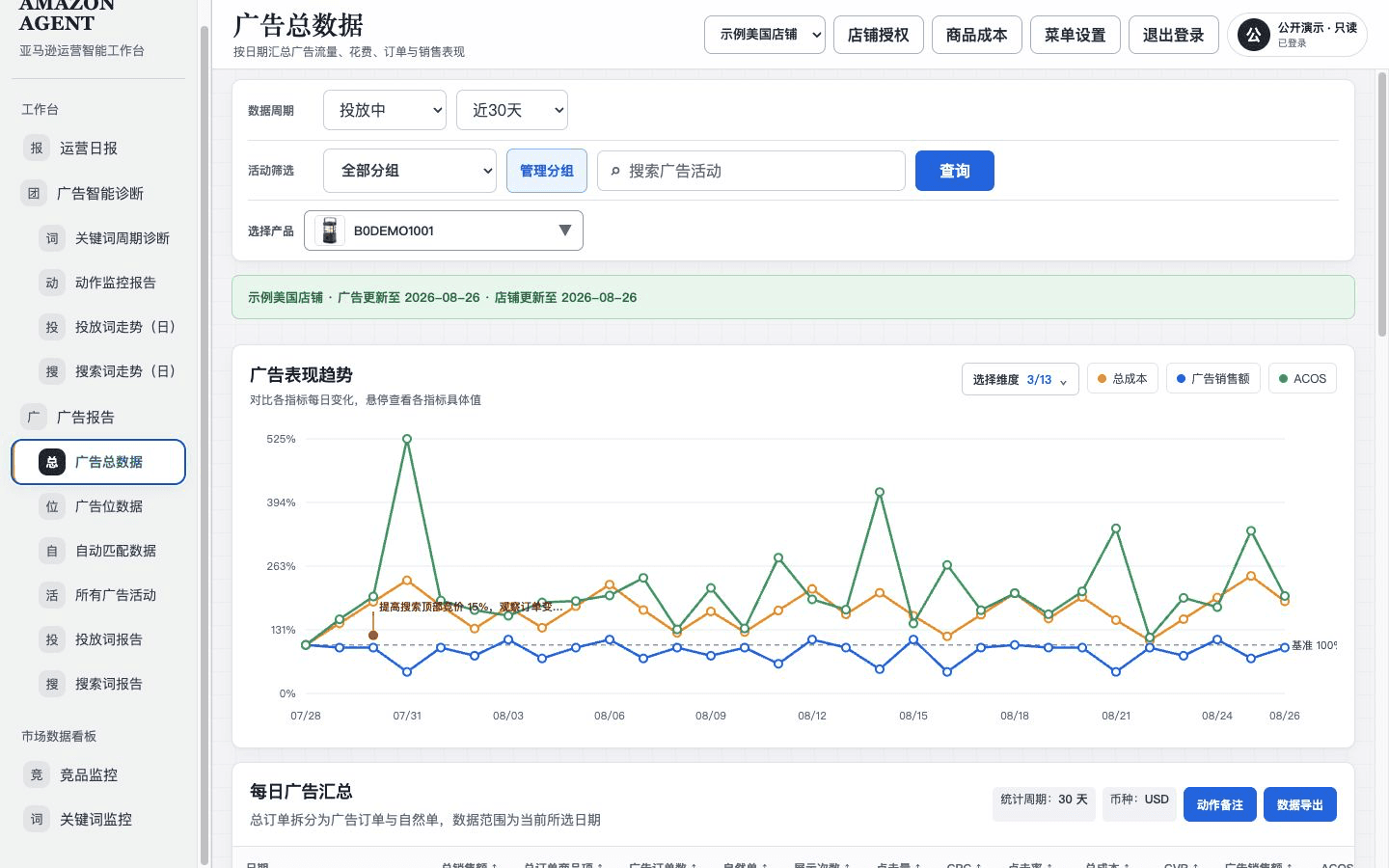
Task: Click the 公 account avatar icon
Action: pyautogui.click(x=1253, y=35)
